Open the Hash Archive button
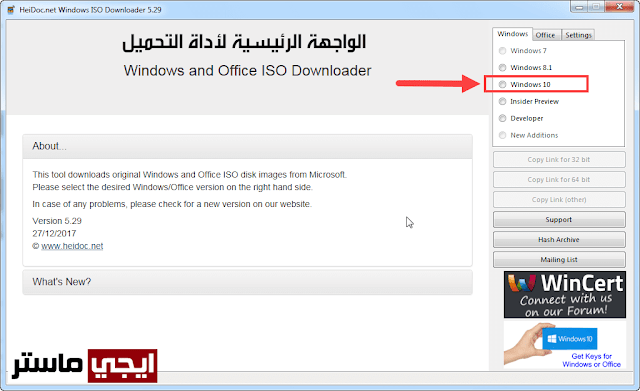Image resolution: width=640 pixels, height=391 pixels. 559,240
